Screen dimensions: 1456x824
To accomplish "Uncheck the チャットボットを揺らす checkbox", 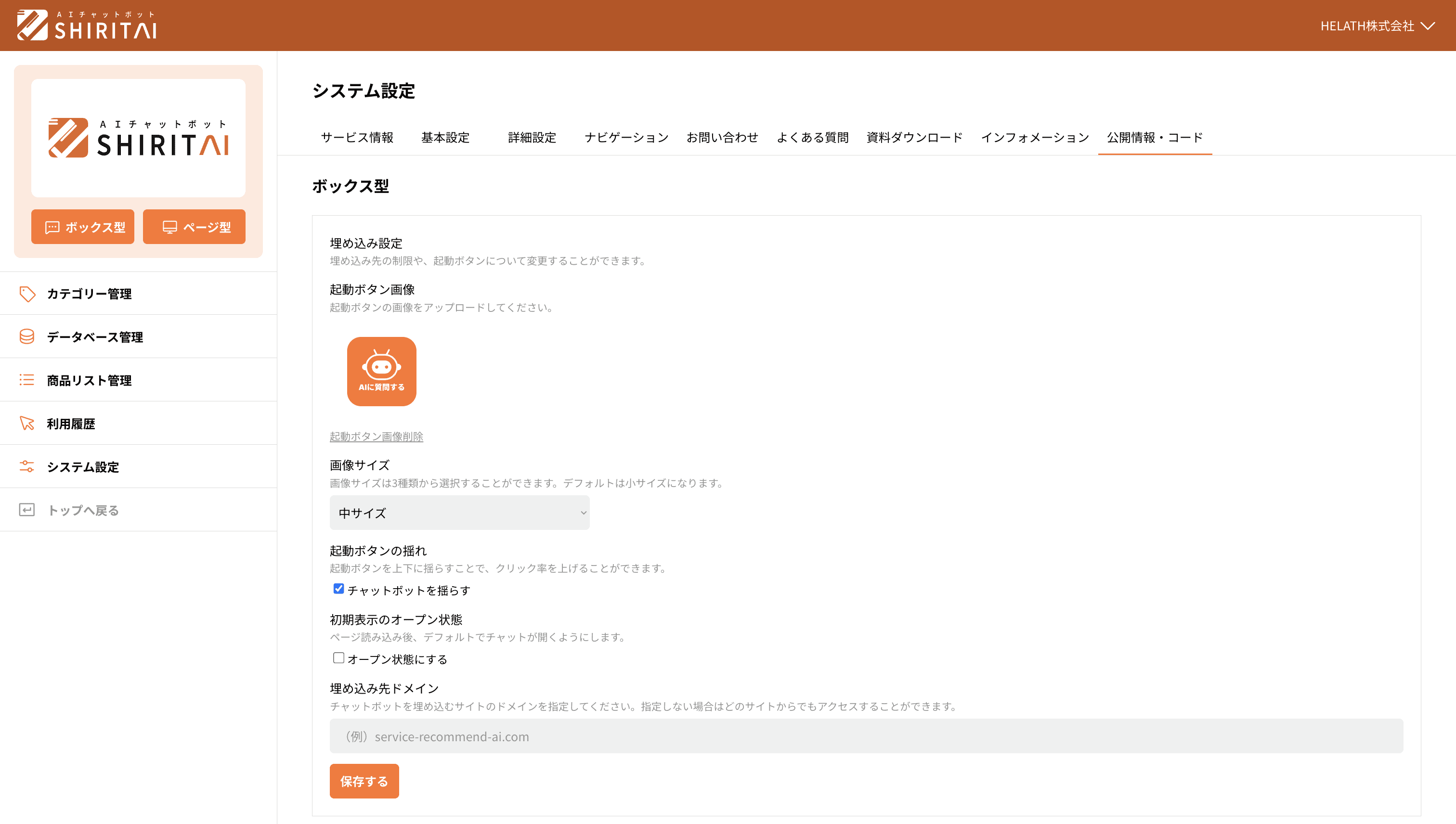I will [x=338, y=589].
